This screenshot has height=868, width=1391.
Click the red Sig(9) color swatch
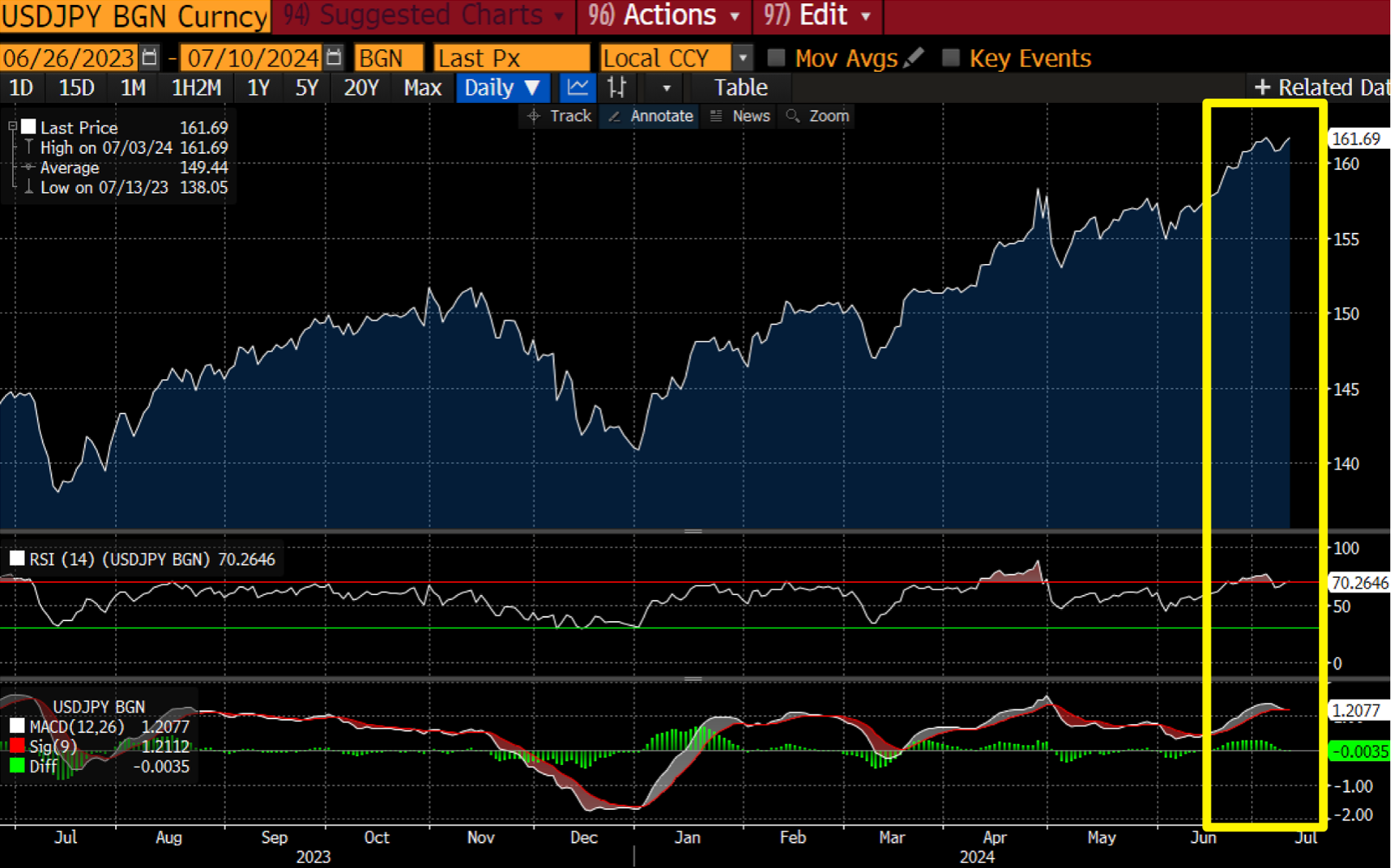17,746
